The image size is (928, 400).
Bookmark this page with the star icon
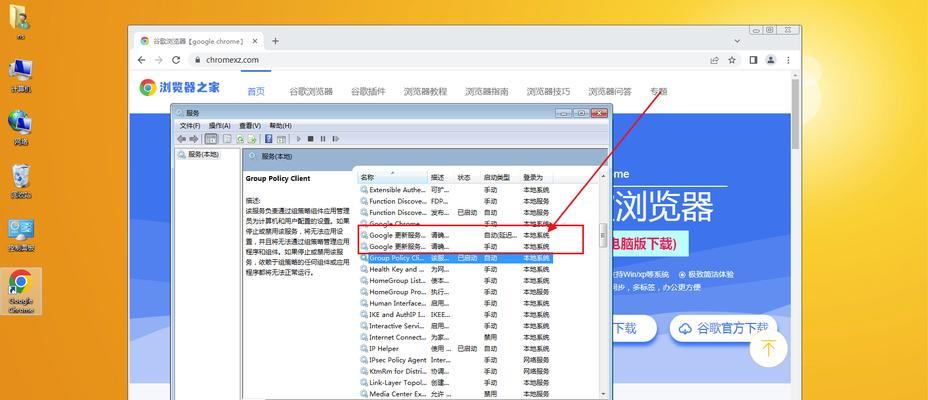732,60
